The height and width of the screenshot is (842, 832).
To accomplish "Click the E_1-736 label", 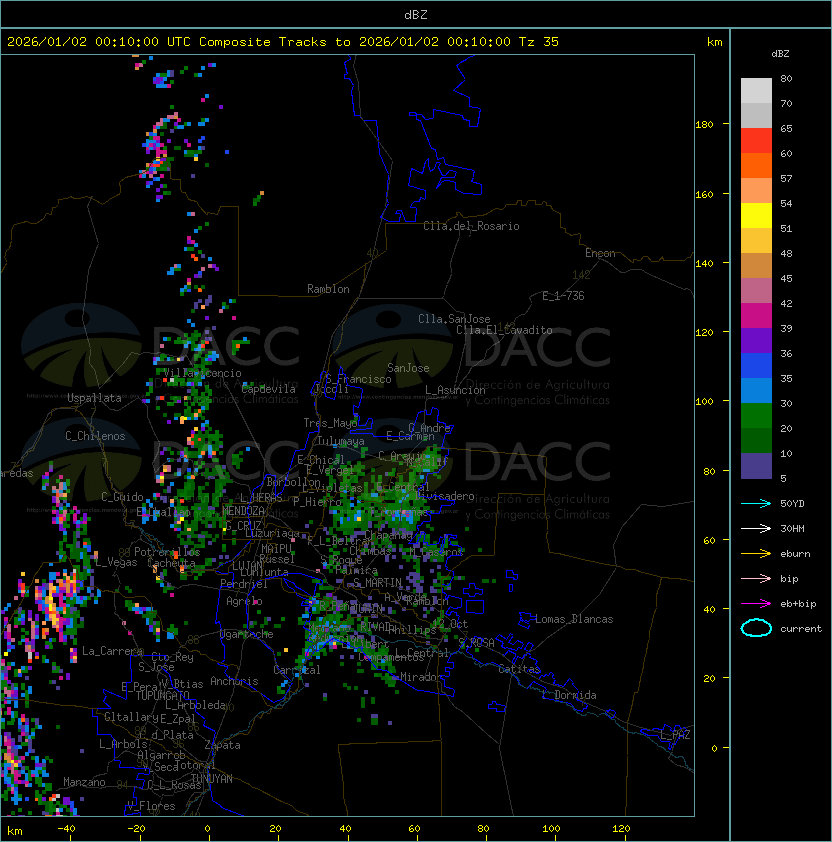I will click(563, 296).
